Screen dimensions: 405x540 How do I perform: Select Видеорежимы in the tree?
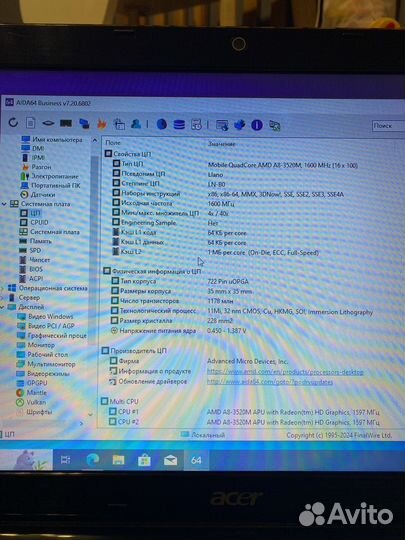48,373
